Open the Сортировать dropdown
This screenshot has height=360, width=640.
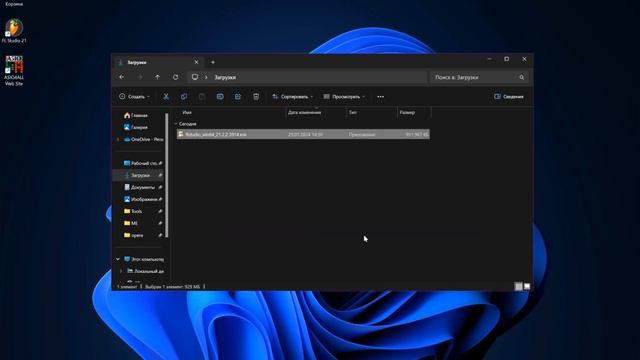293,97
